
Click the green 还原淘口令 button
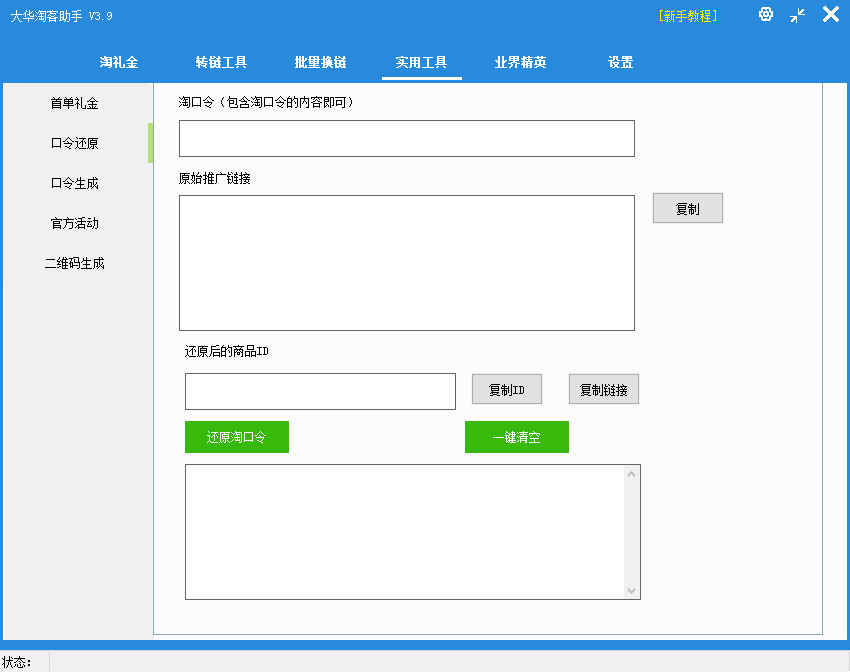[x=237, y=437]
